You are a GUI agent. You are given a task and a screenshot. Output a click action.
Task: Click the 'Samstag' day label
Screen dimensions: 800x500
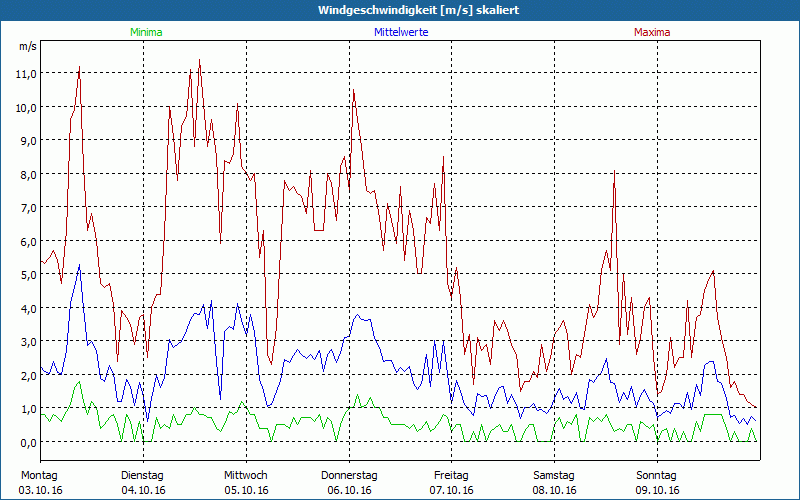[x=554, y=476]
